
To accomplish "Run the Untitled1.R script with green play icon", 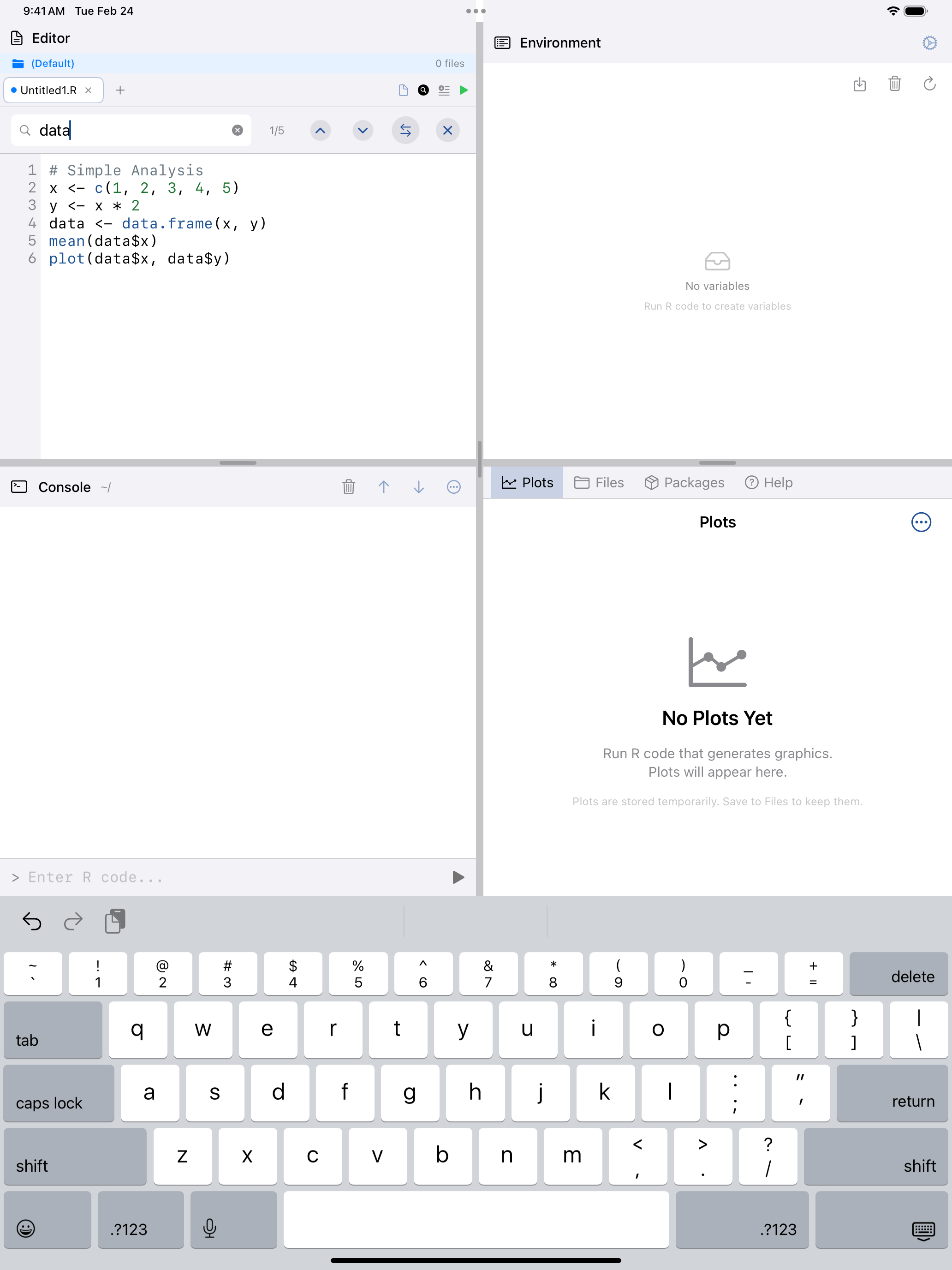I will pyautogui.click(x=464, y=90).
